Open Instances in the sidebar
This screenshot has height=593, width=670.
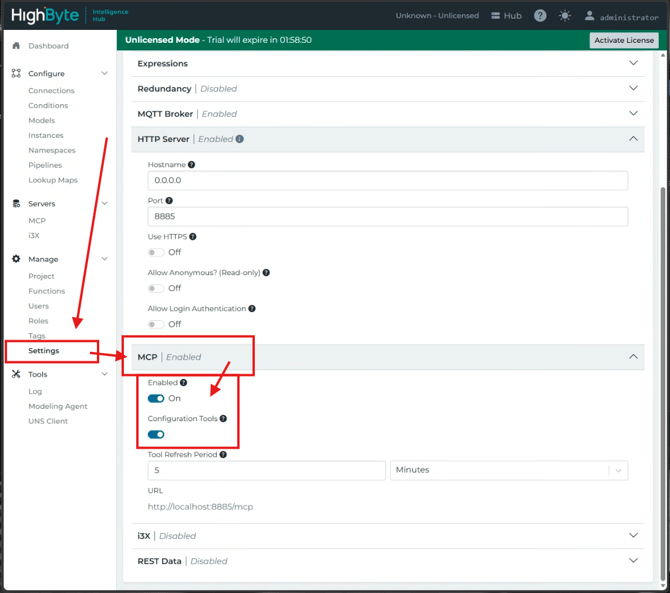pos(46,135)
